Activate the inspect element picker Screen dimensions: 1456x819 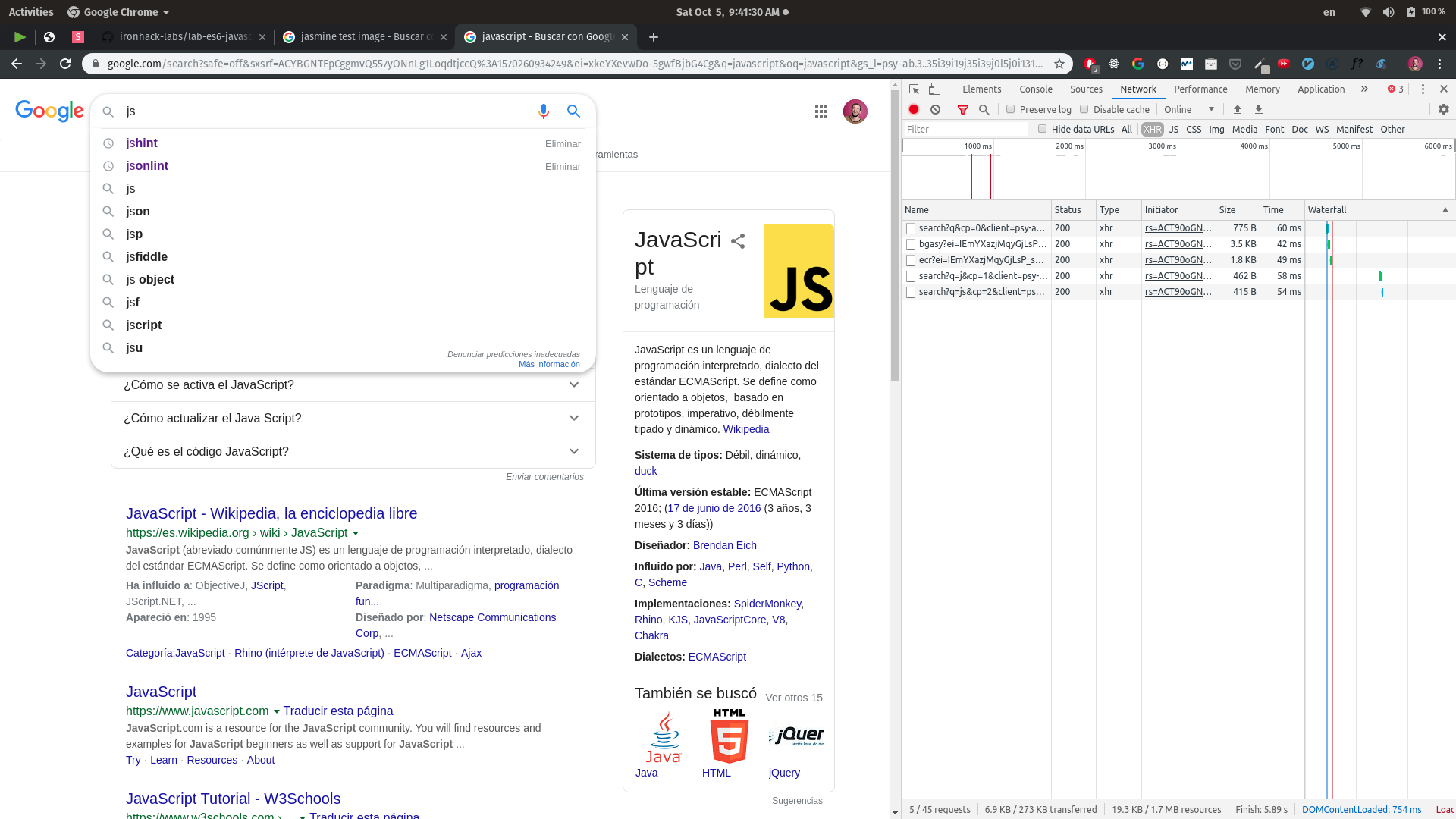914,89
